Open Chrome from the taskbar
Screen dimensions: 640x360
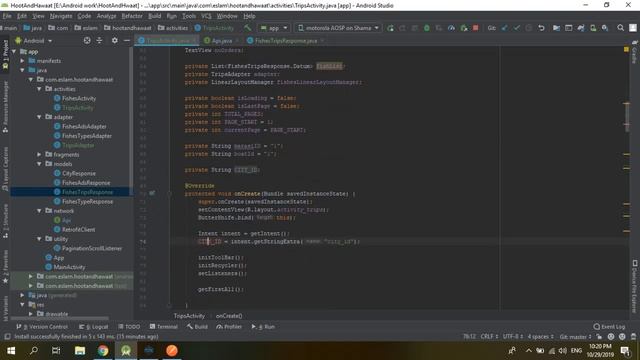coord(103,351)
